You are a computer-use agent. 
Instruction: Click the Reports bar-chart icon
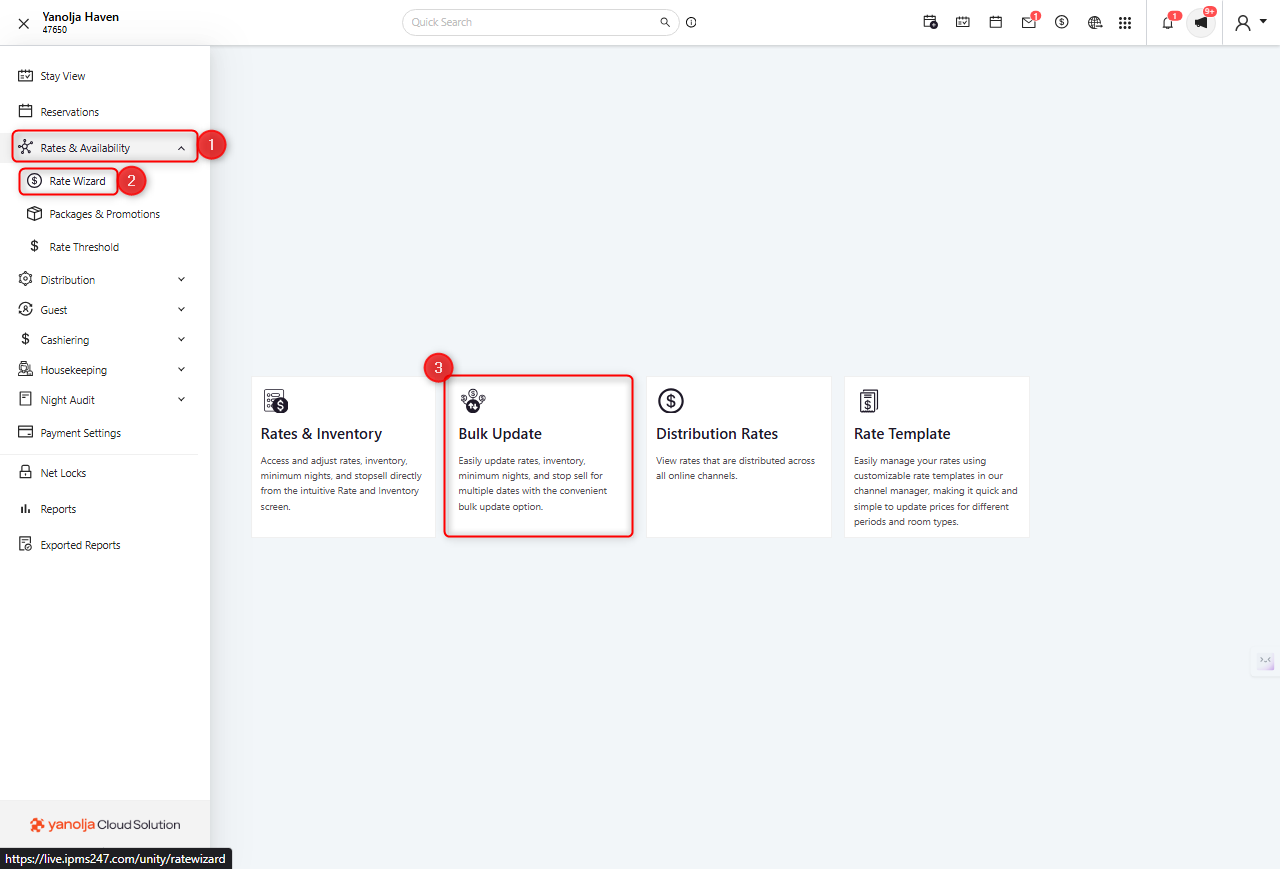pos(25,509)
